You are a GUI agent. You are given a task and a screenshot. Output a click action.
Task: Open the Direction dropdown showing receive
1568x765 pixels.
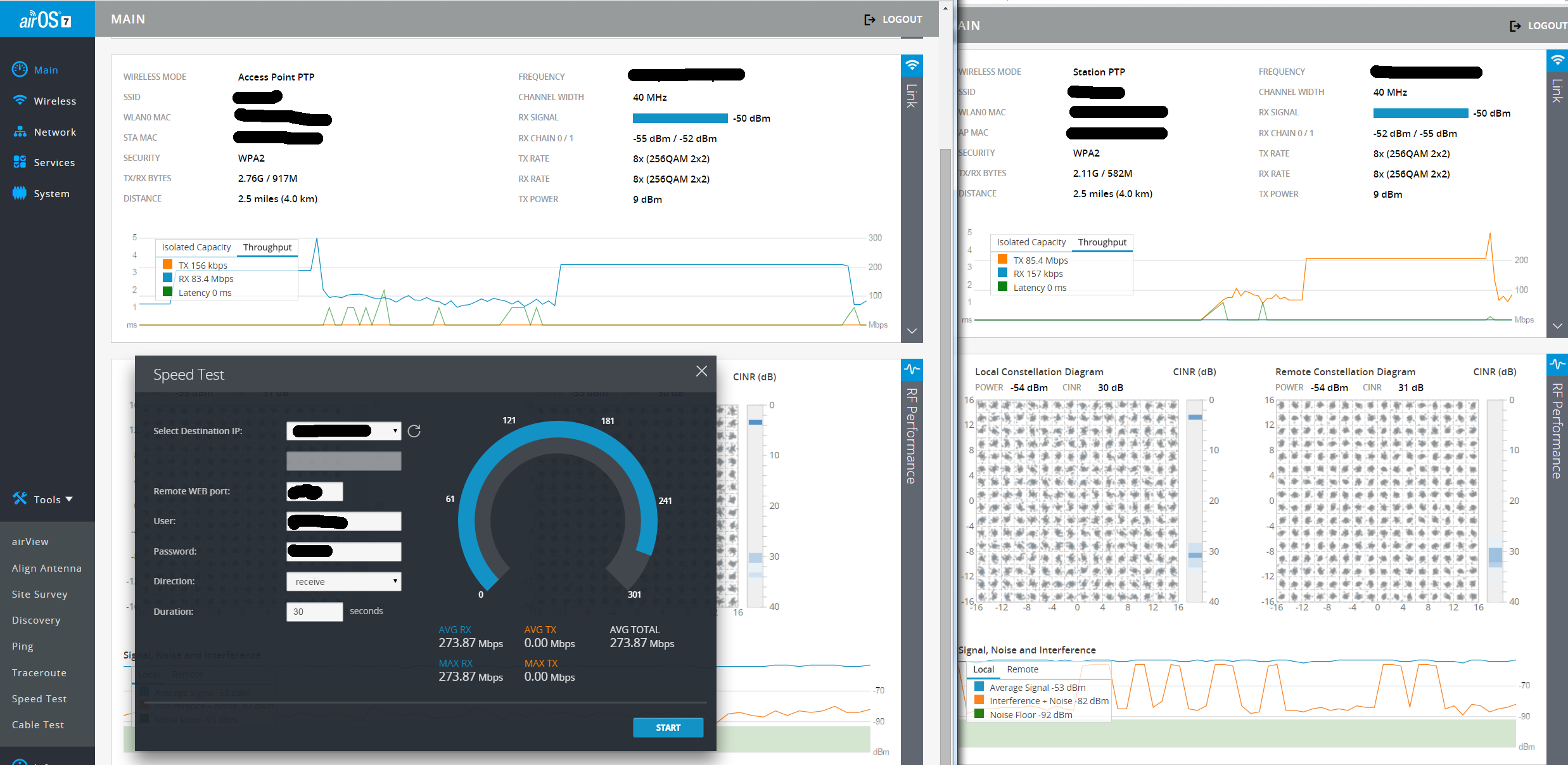(343, 582)
